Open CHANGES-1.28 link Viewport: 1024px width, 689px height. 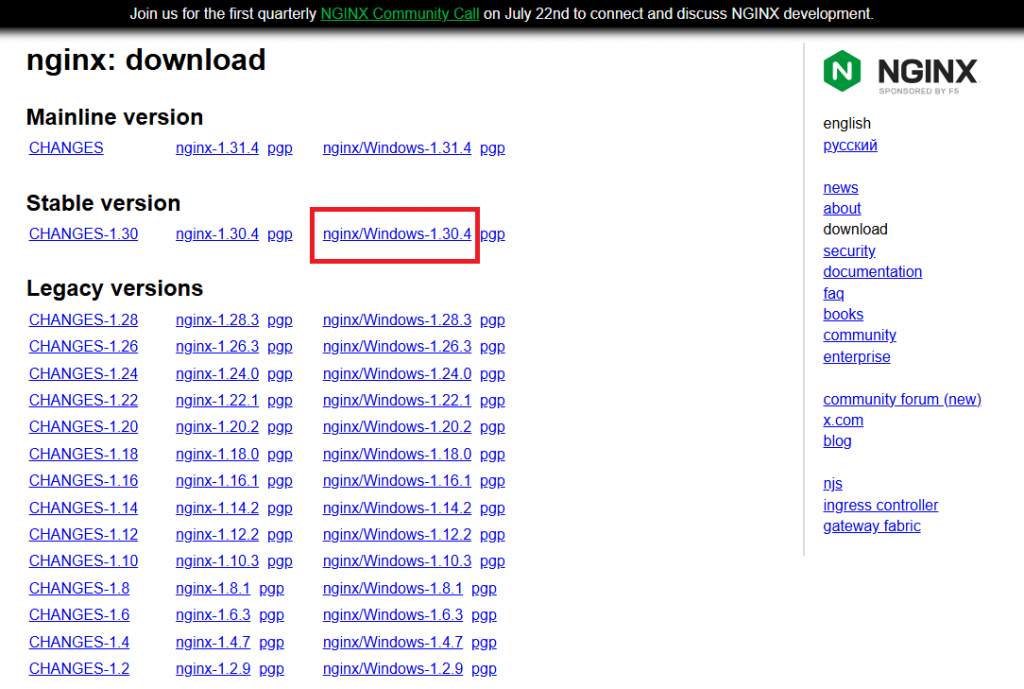coord(83,320)
